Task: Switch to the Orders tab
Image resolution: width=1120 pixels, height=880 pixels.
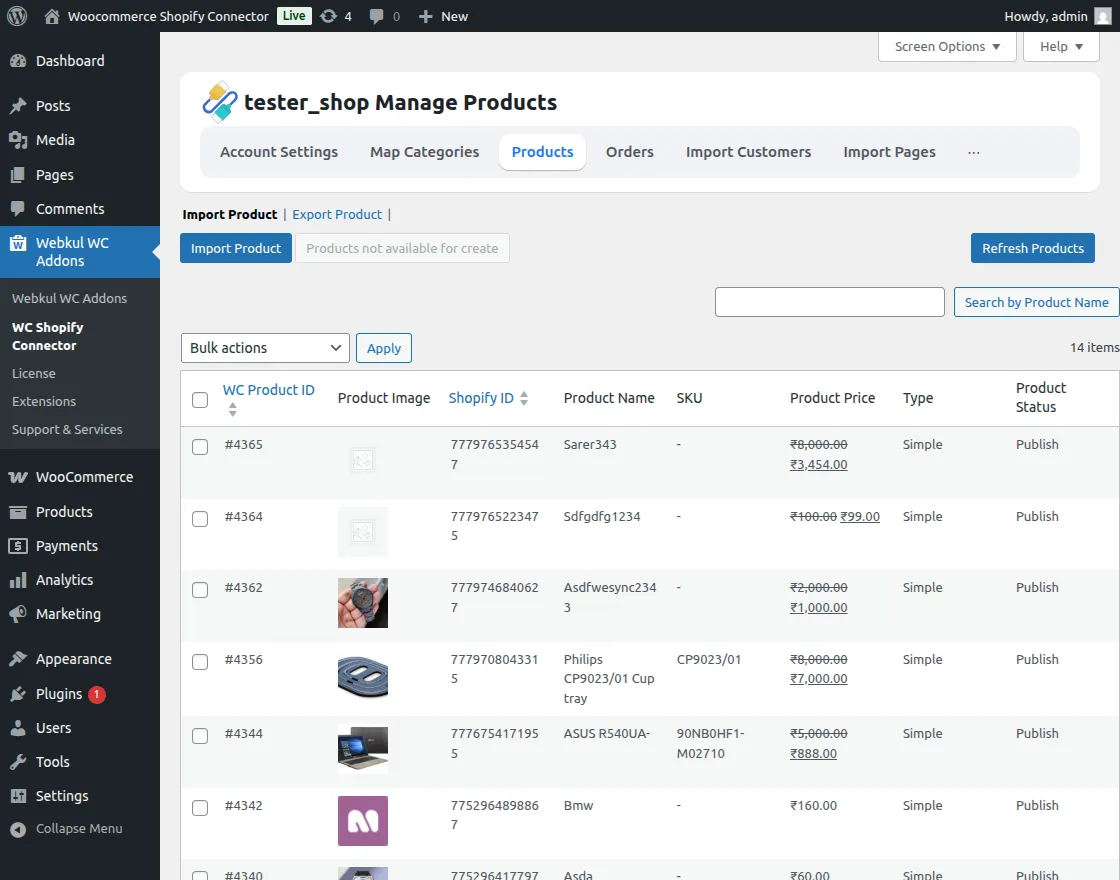Action: (629, 152)
